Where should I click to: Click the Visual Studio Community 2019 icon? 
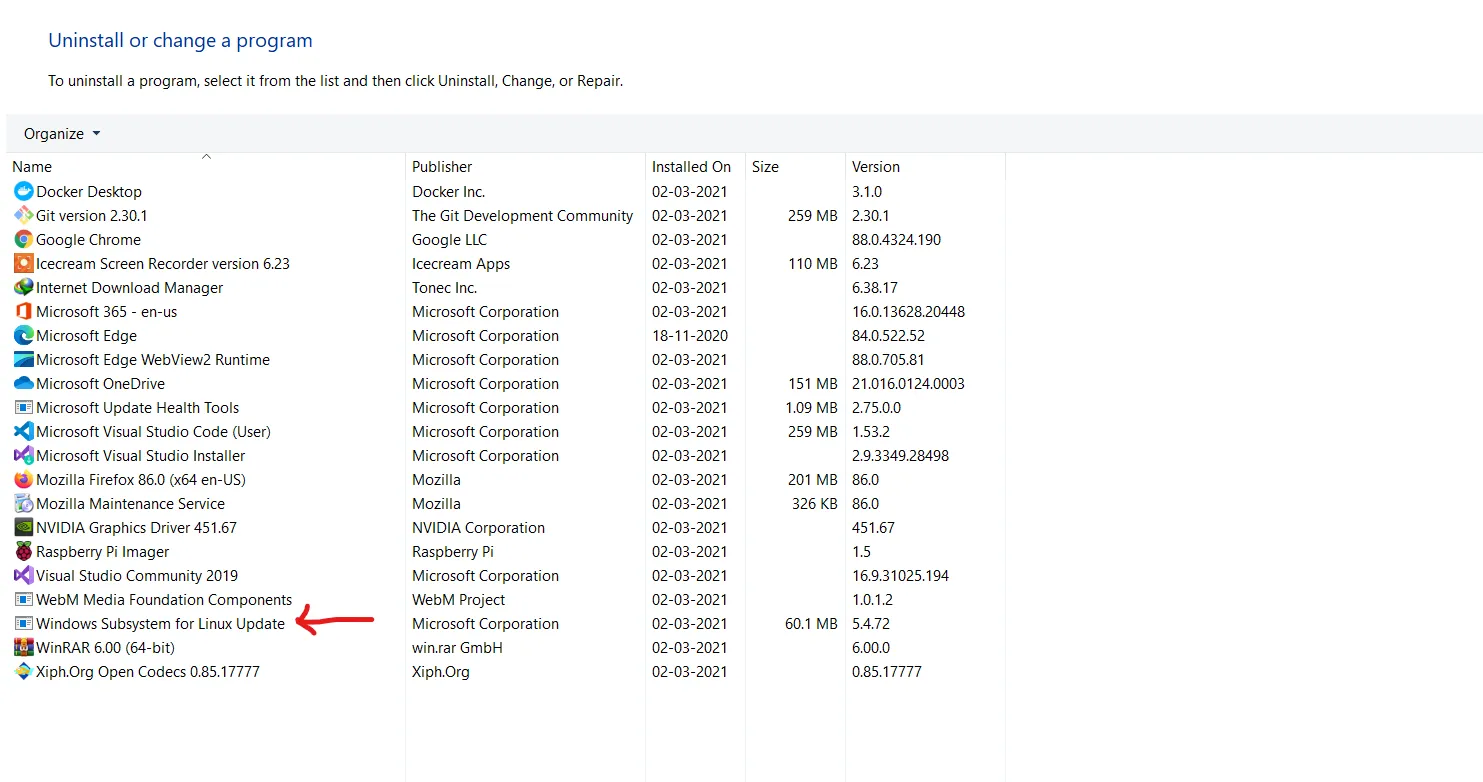23,575
